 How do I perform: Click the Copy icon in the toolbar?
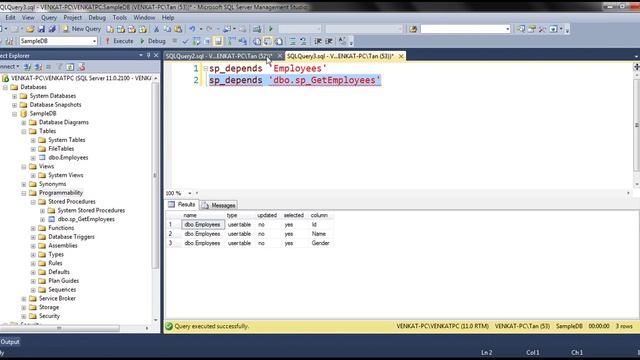167,29
